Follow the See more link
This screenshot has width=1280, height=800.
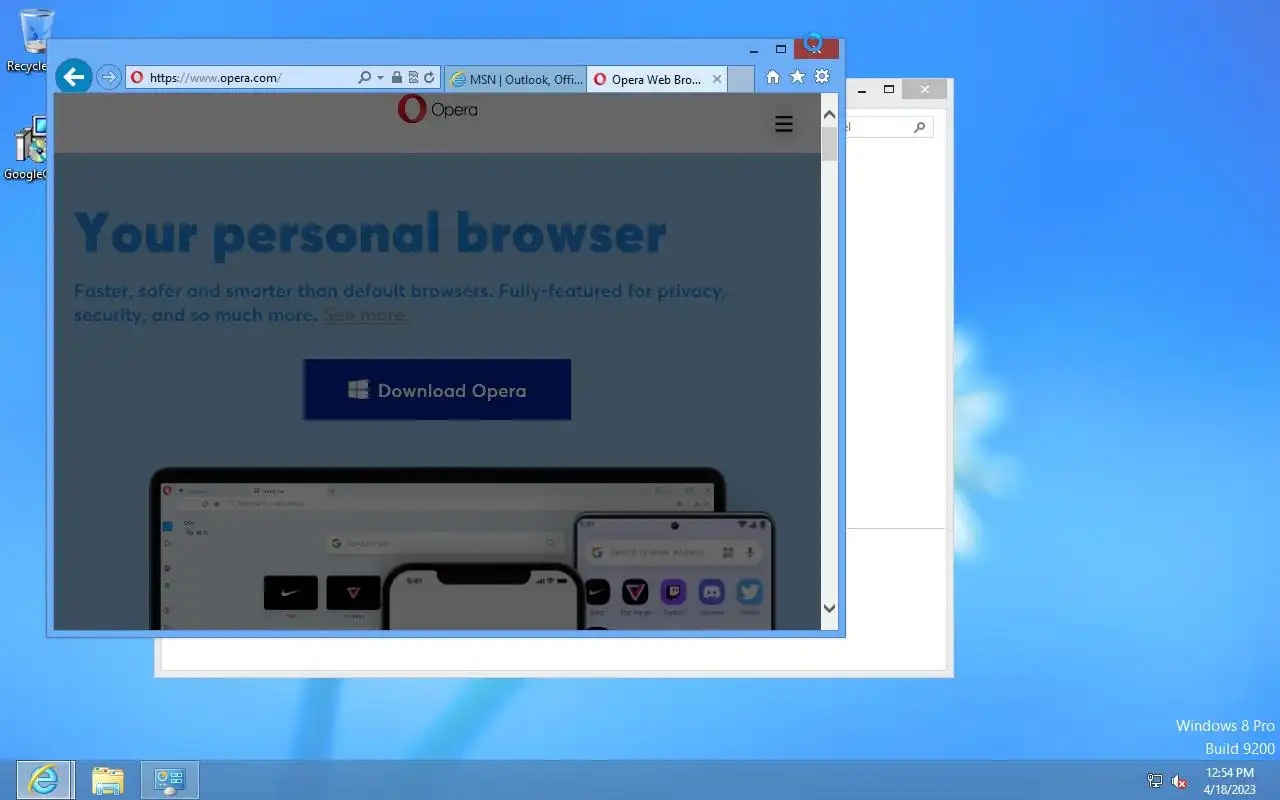(364, 315)
